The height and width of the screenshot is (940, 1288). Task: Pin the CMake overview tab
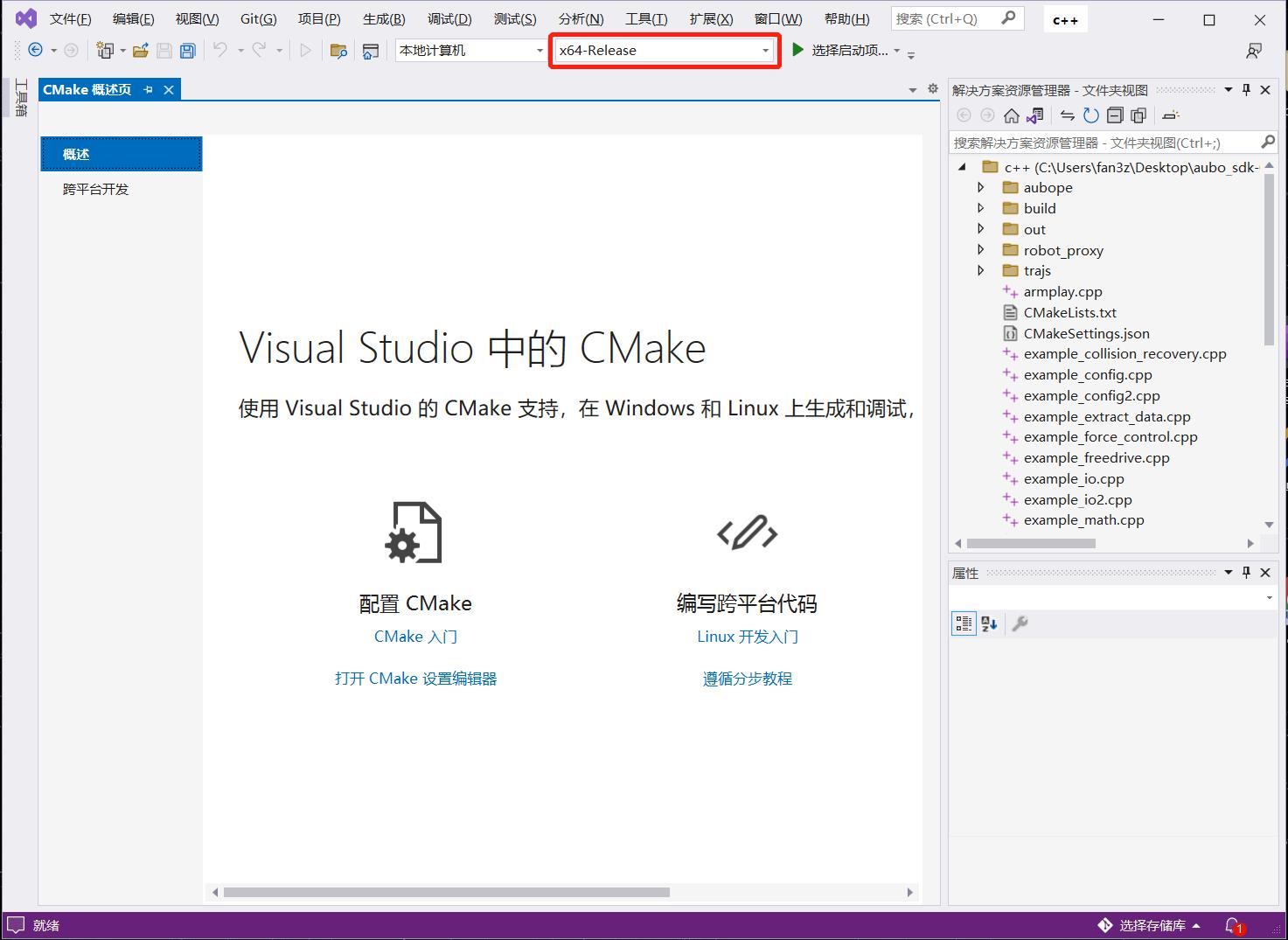click(148, 89)
